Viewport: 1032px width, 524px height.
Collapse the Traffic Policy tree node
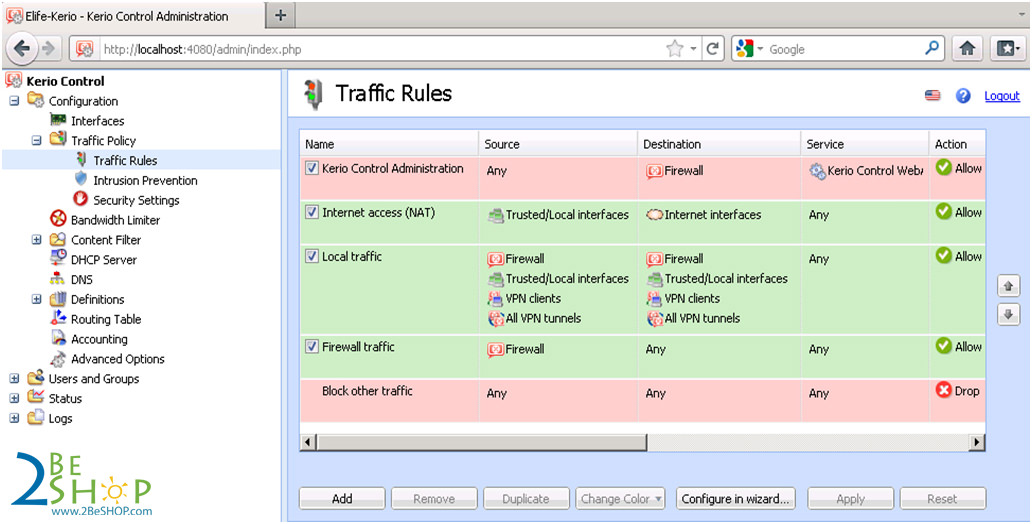pyautogui.click(x=37, y=141)
